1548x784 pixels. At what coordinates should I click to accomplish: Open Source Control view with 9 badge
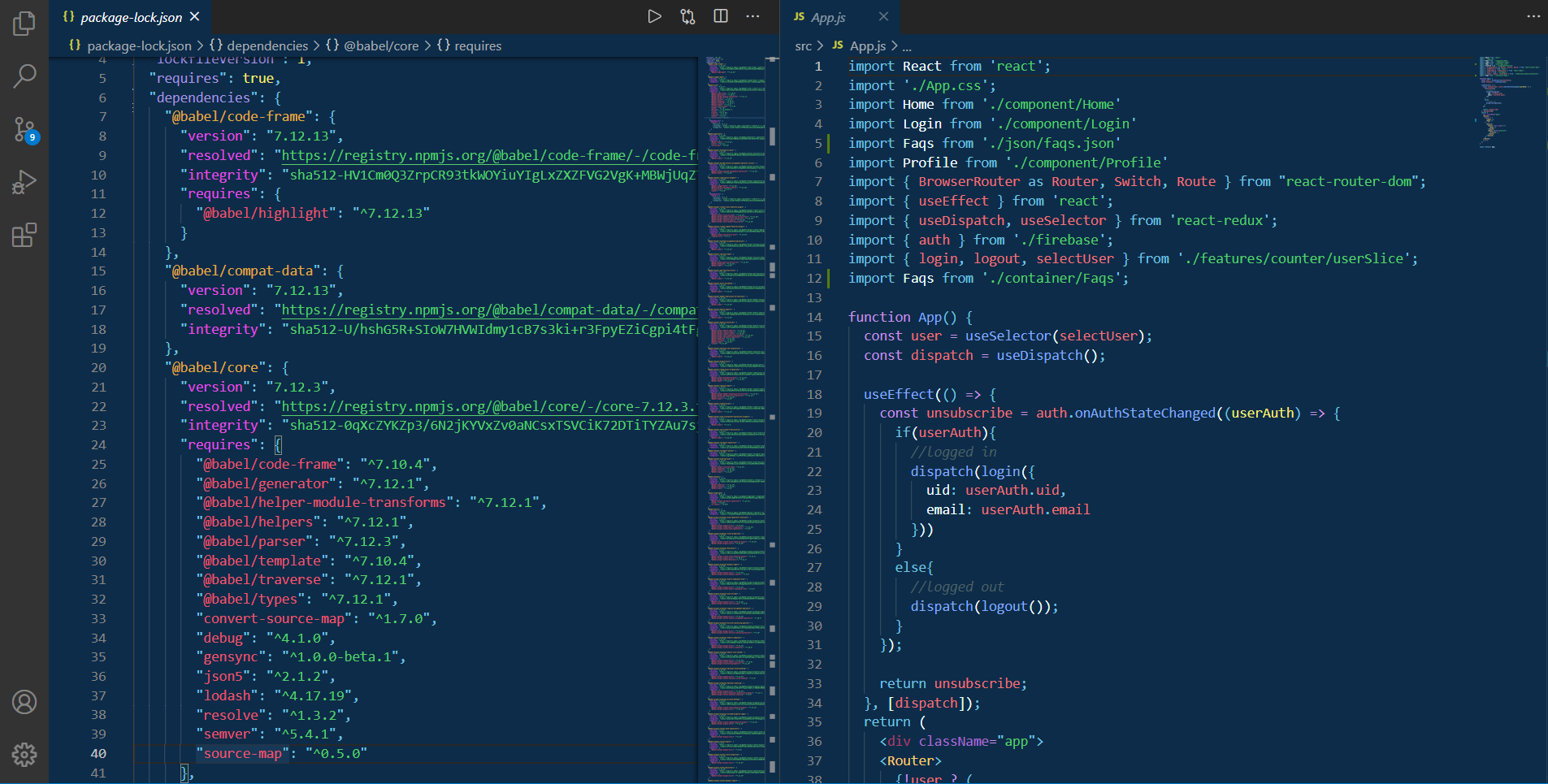point(24,129)
